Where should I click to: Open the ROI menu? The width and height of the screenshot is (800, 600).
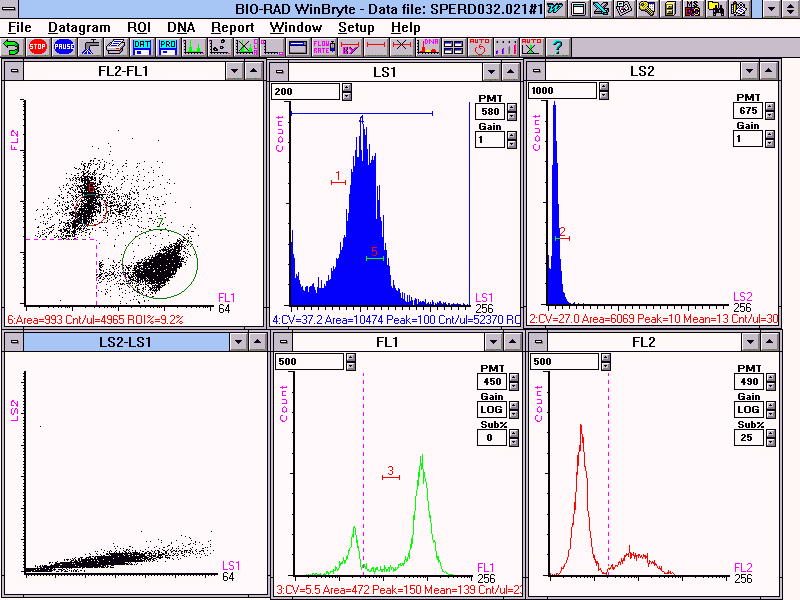[139, 28]
